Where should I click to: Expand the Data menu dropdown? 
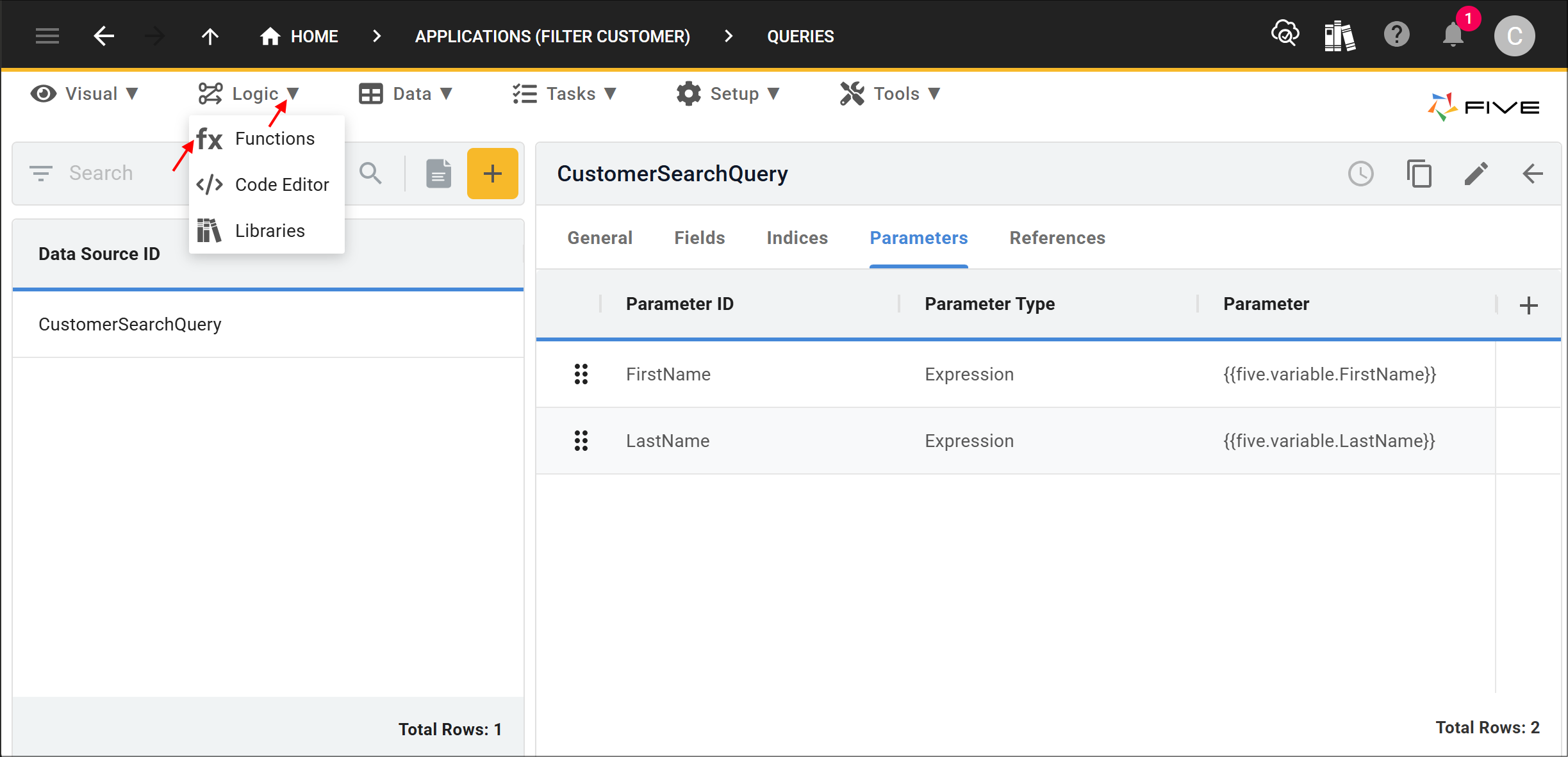(x=406, y=94)
